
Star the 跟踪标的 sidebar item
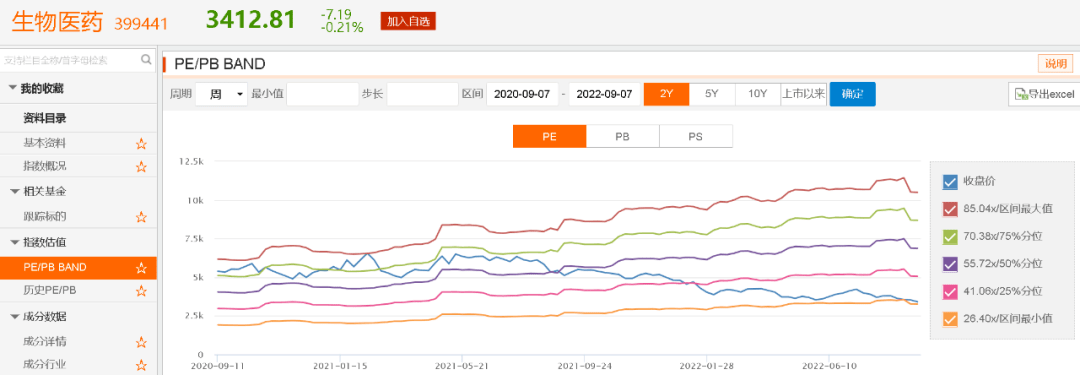coord(141,216)
